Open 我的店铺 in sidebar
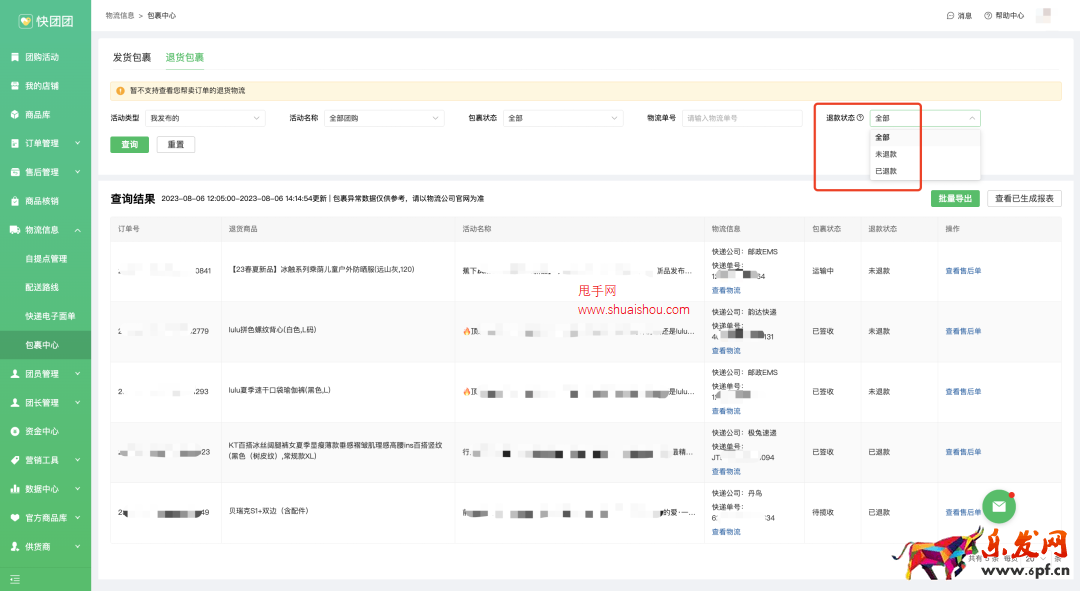1080x591 pixels. (41, 86)
